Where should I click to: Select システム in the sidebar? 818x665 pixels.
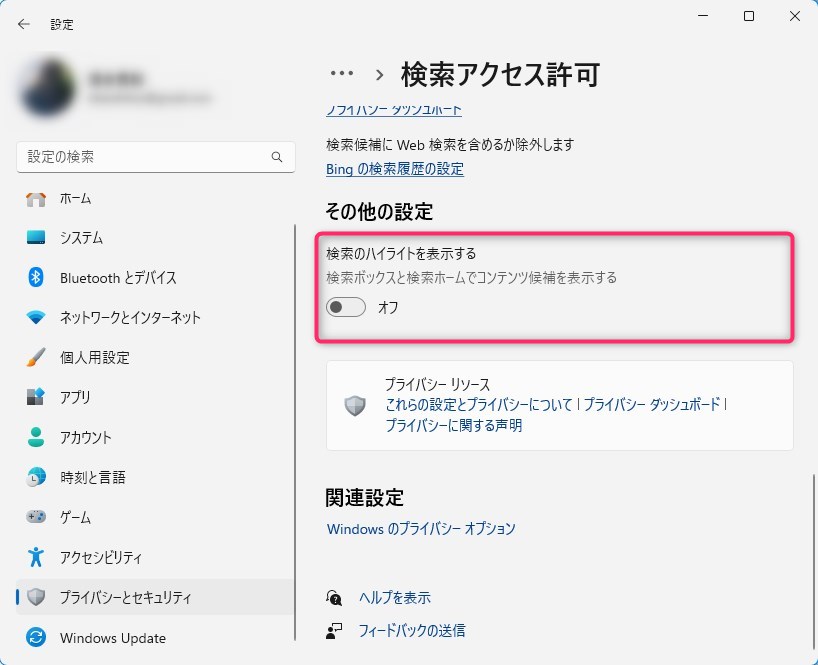click(x=81, y=238)
